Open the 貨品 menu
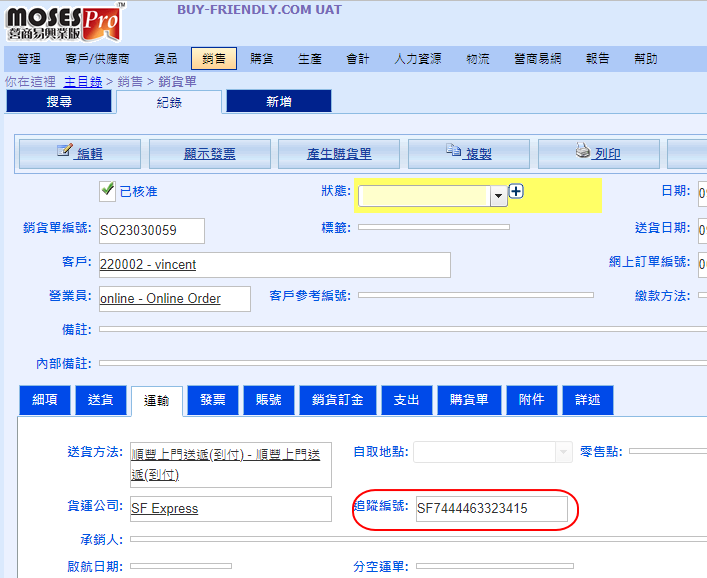Viewport: 707px width, 578px height. pyautogui.click(x=165, y=59)
